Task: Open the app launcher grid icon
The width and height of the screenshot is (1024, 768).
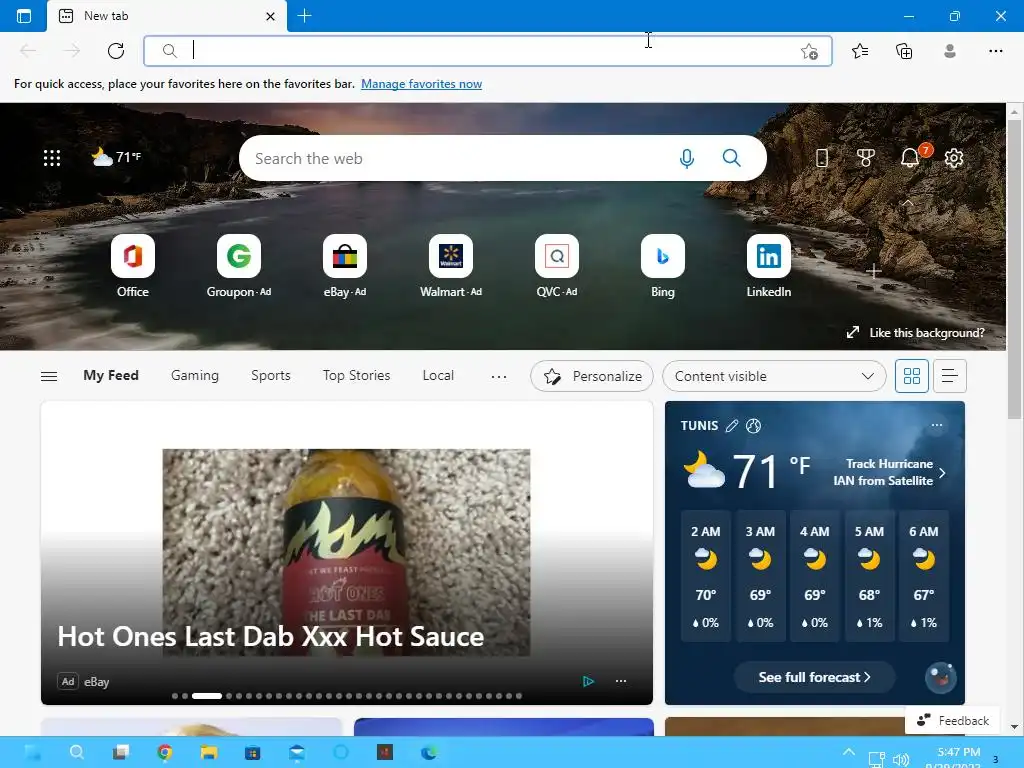Action: pyautogui.click(x=52, y=157)
